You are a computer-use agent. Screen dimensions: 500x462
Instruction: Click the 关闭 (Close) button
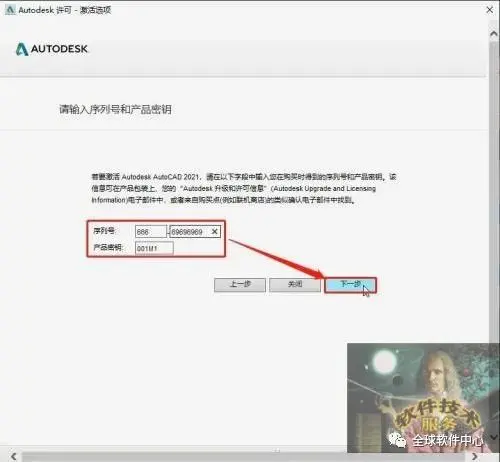click(295, 285)
